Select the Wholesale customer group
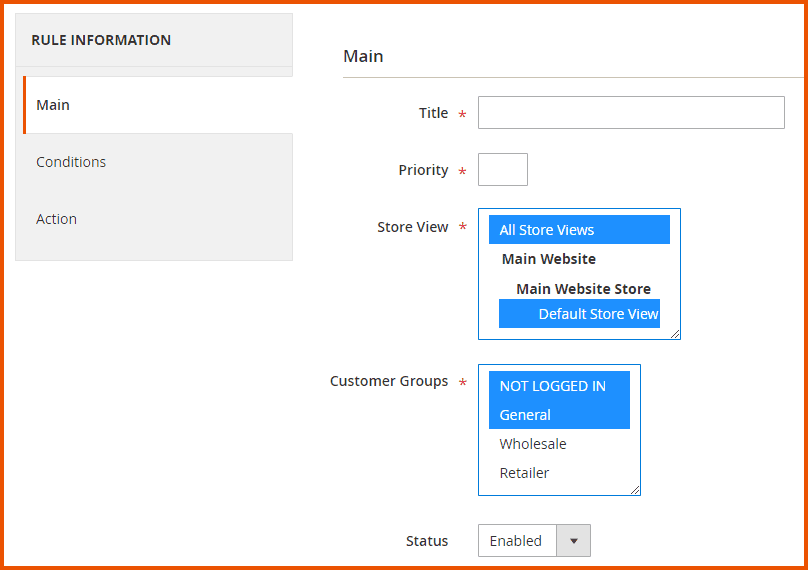The image size is (808, 570). coord(533,444)
